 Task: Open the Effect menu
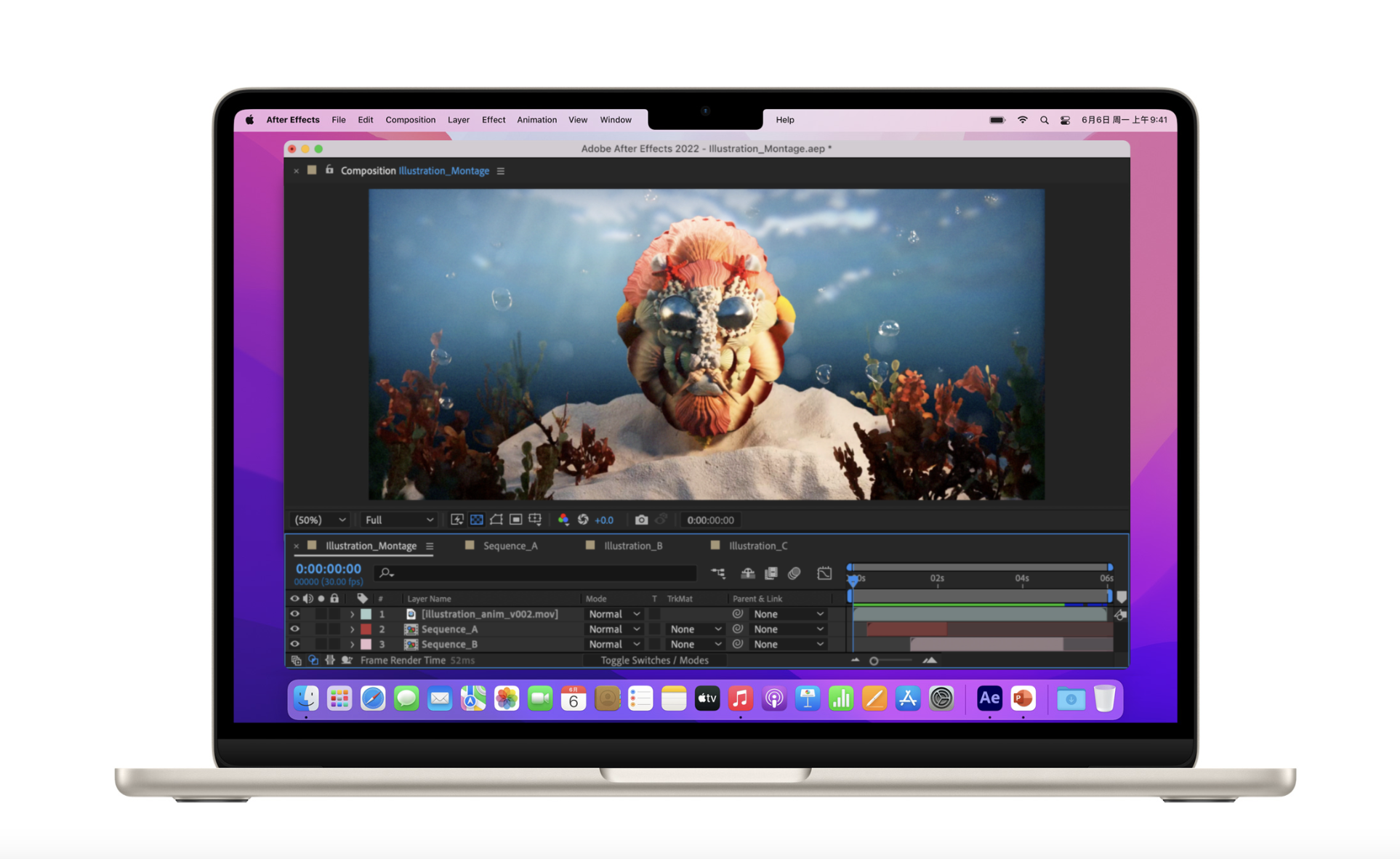[493, 120]
